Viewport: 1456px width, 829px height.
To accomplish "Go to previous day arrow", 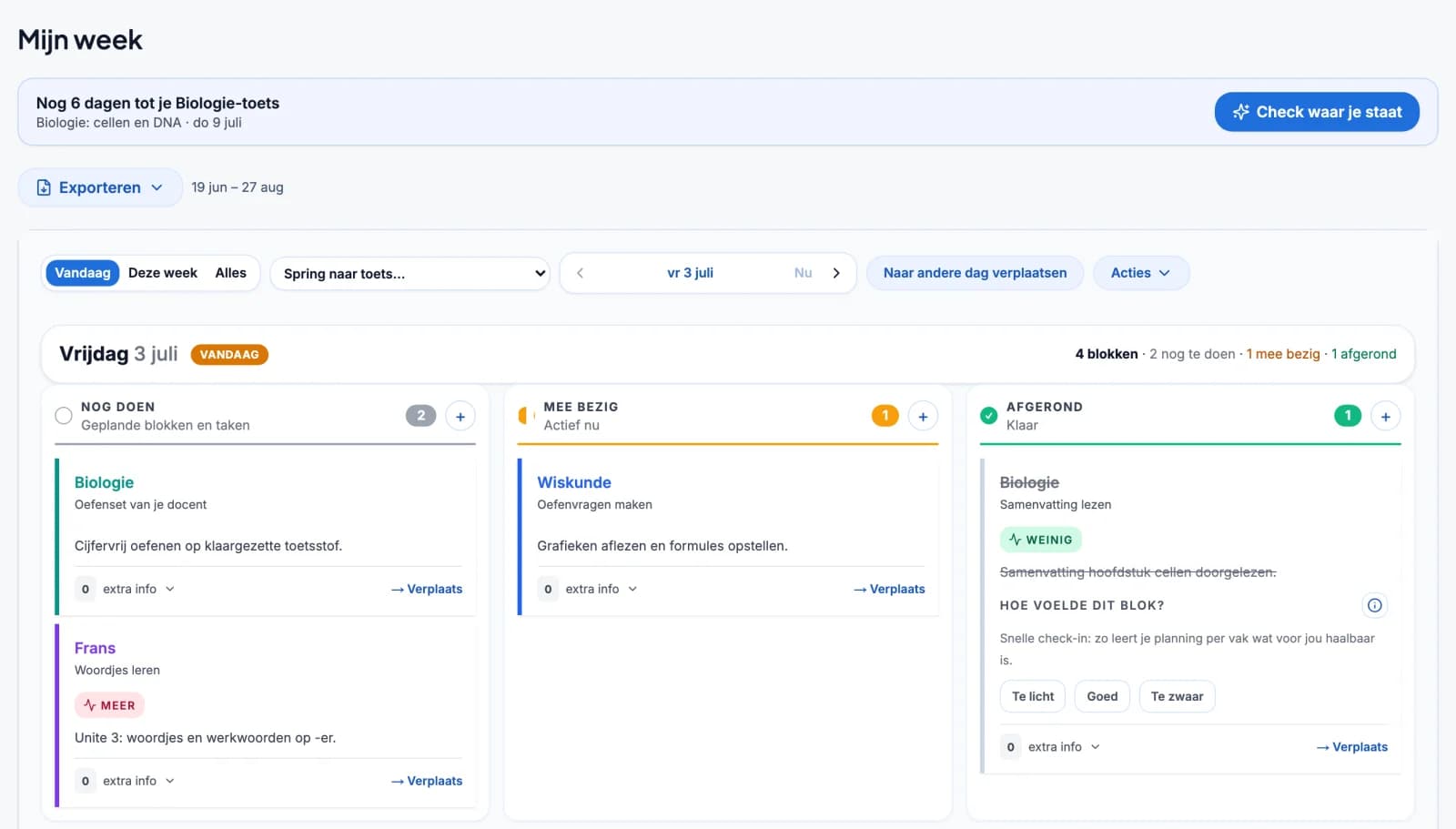I will pos(580,273).
